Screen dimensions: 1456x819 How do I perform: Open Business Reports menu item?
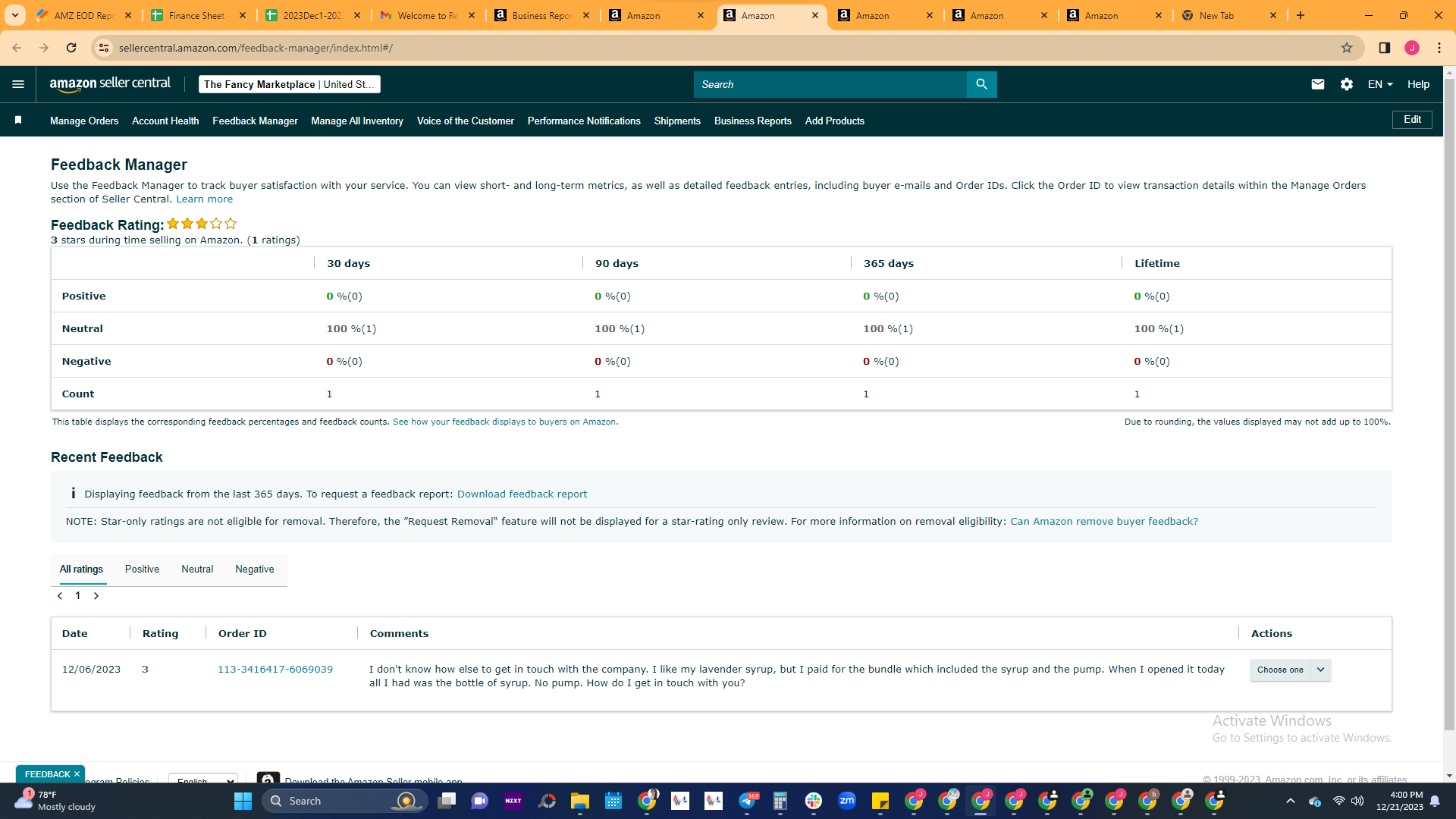(x=753, y=121)
